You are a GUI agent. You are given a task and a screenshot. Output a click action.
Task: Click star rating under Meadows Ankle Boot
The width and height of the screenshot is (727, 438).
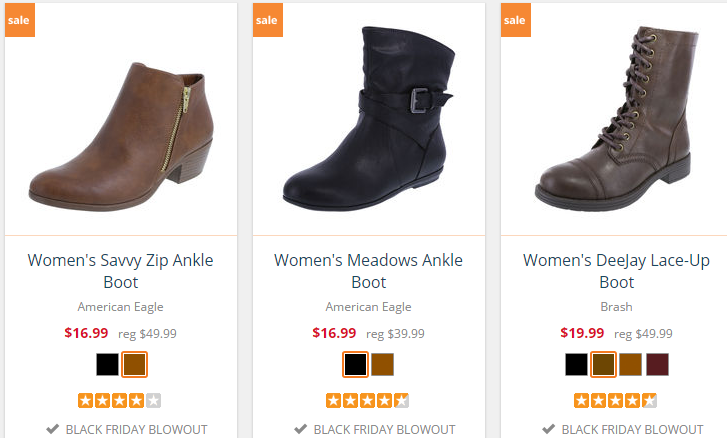(367, 401)
